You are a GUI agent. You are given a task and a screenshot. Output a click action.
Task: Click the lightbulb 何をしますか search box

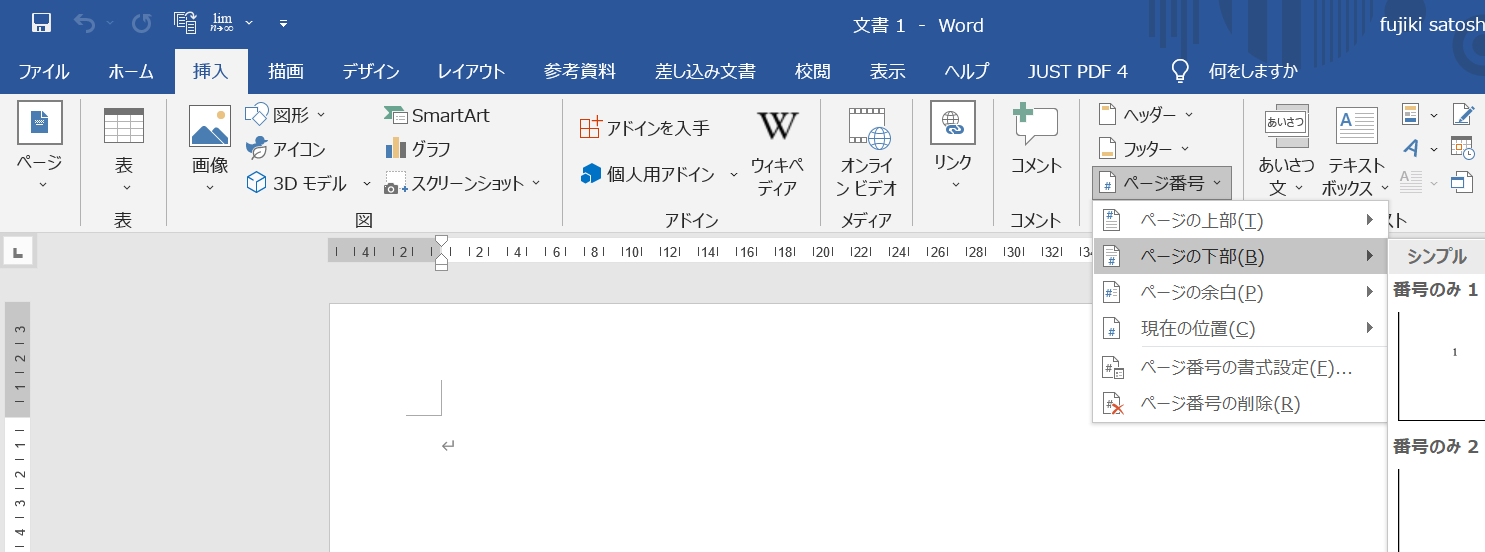coord(1234,71)
